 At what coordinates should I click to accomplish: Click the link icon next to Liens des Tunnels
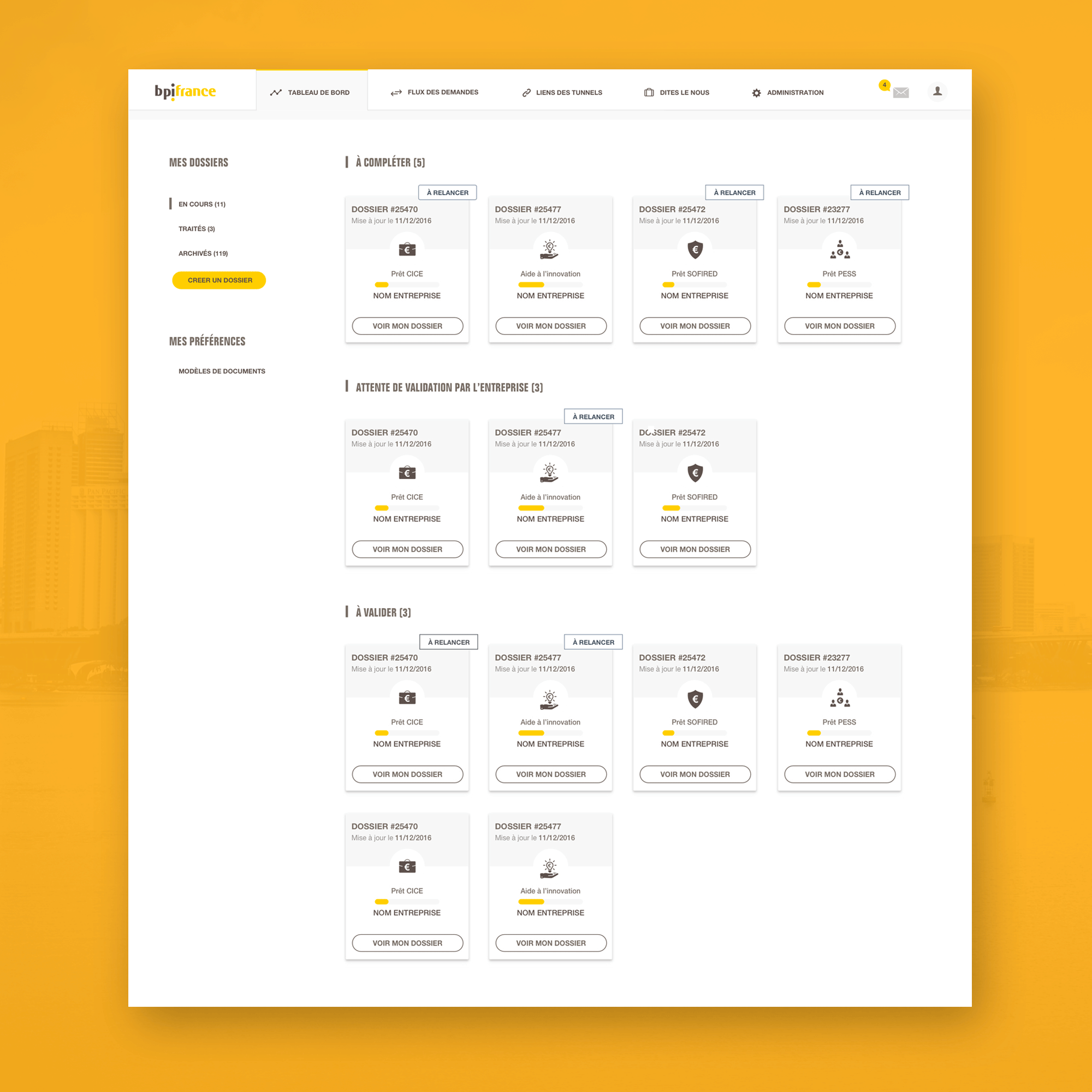point(526,93)
